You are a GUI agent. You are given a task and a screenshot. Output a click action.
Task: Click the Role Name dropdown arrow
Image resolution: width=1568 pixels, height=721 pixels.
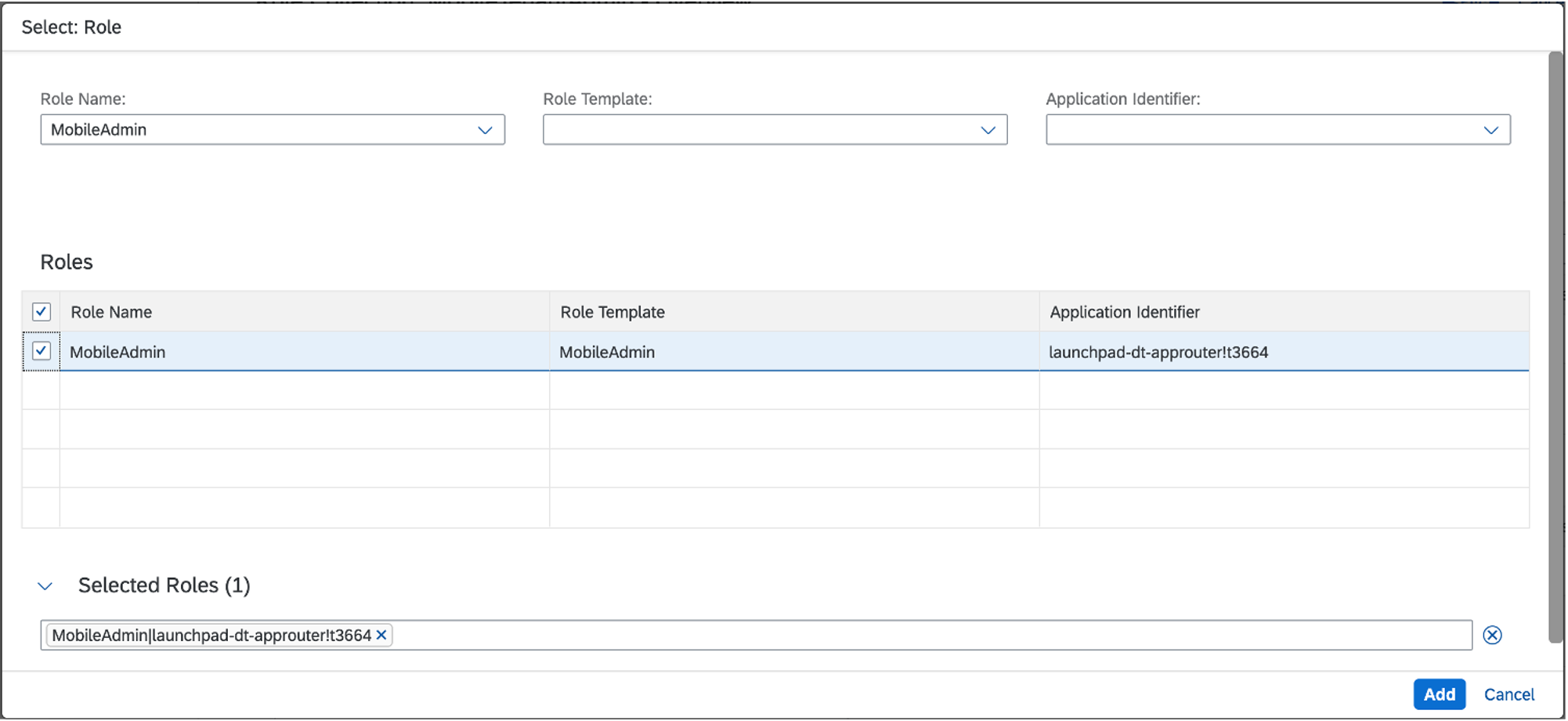(x=486, y=129)
